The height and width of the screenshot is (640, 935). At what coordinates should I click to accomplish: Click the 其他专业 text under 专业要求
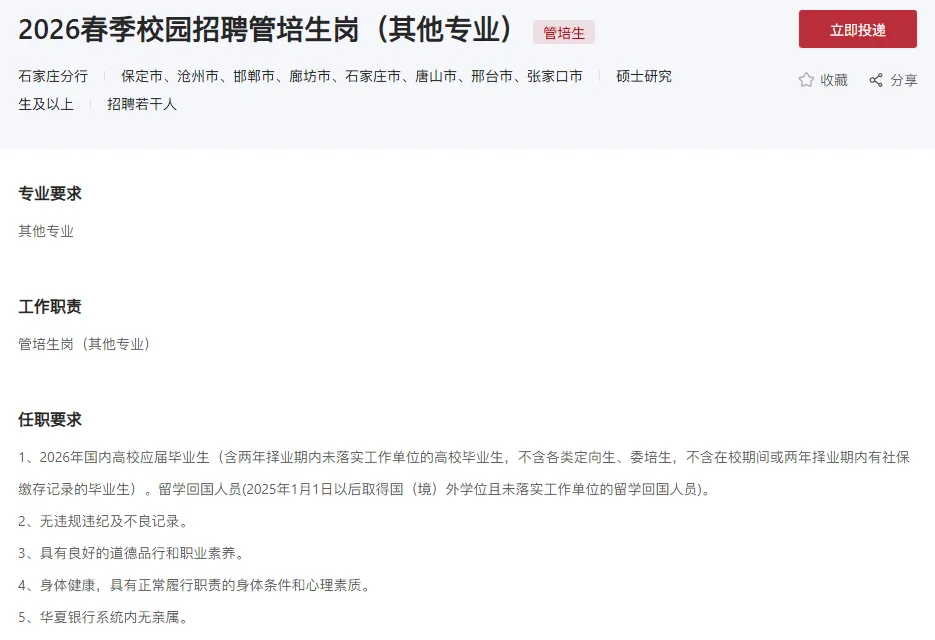(46, 231)
